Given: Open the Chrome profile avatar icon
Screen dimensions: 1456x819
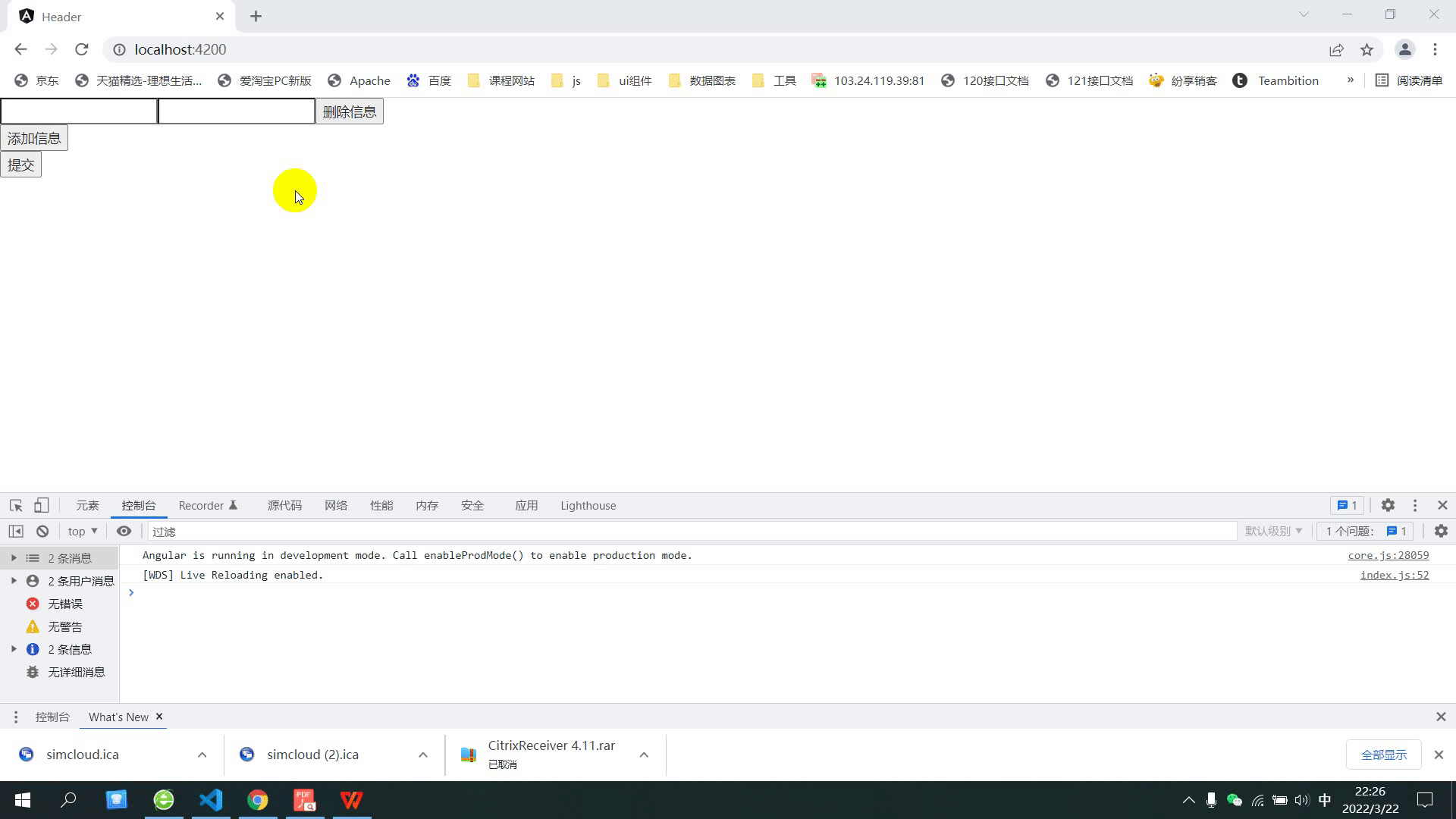Looking at the screenshot, I should click(x=1404, y=50).
